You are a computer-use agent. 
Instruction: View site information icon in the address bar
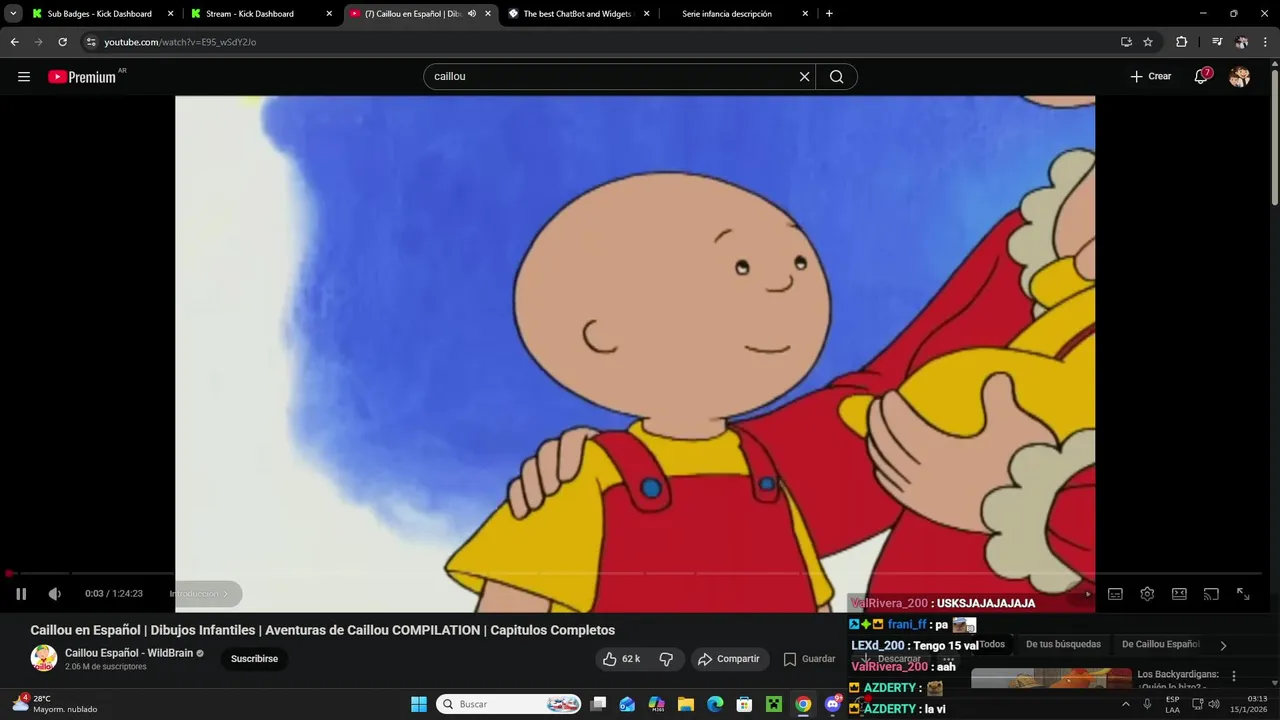click(90, 42)
